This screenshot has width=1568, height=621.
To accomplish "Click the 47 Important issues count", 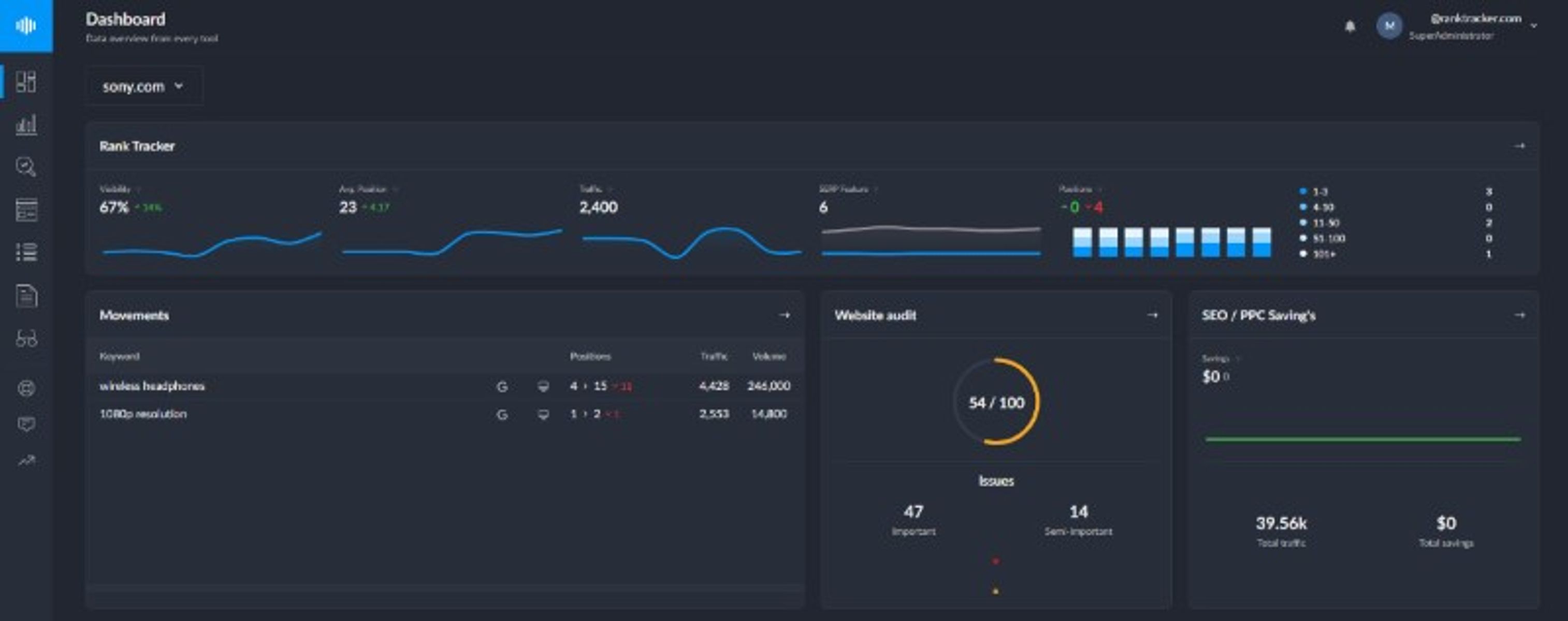I will [913, 511].
